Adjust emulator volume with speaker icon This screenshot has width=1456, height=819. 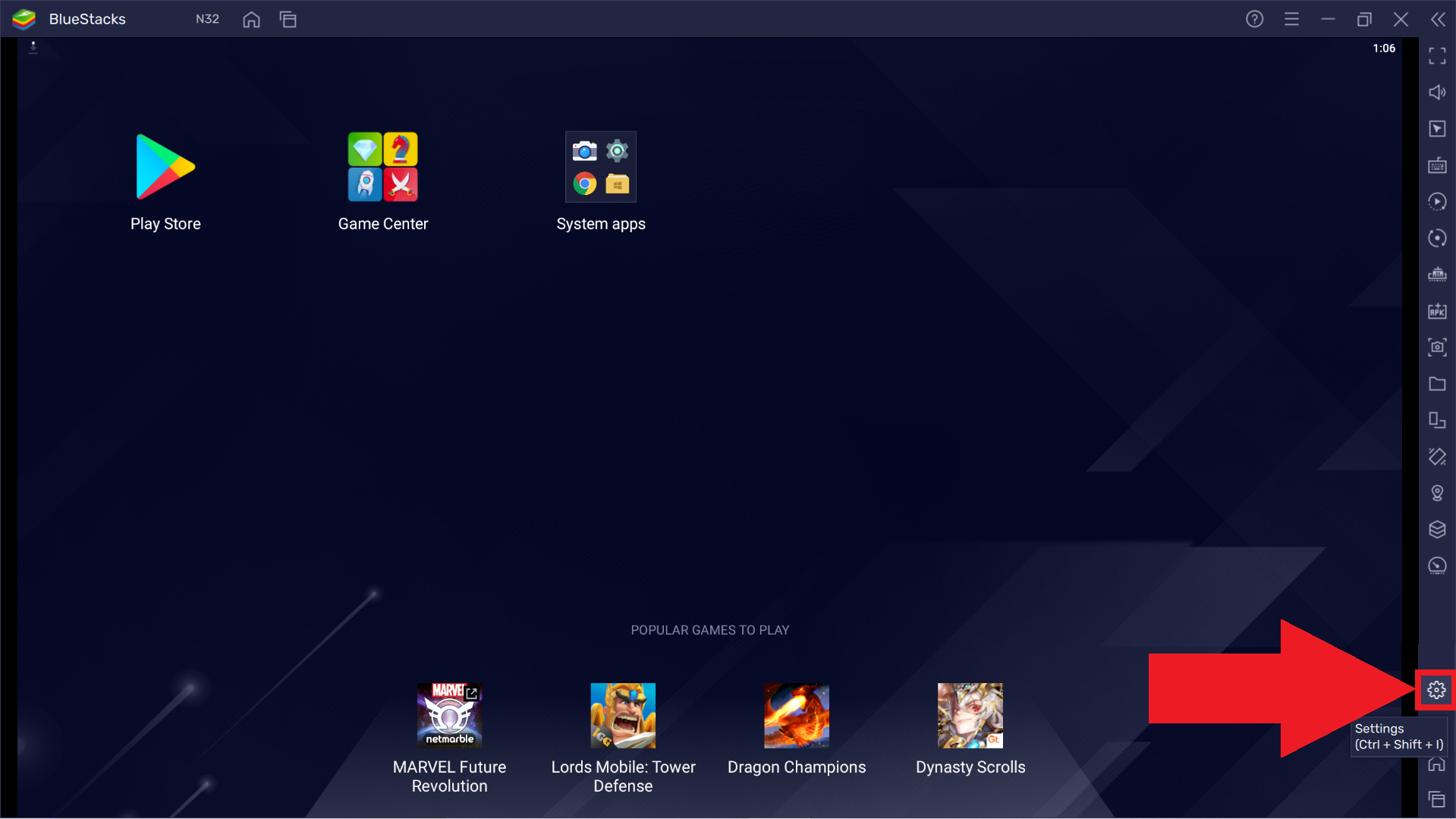click(1436, 92)
